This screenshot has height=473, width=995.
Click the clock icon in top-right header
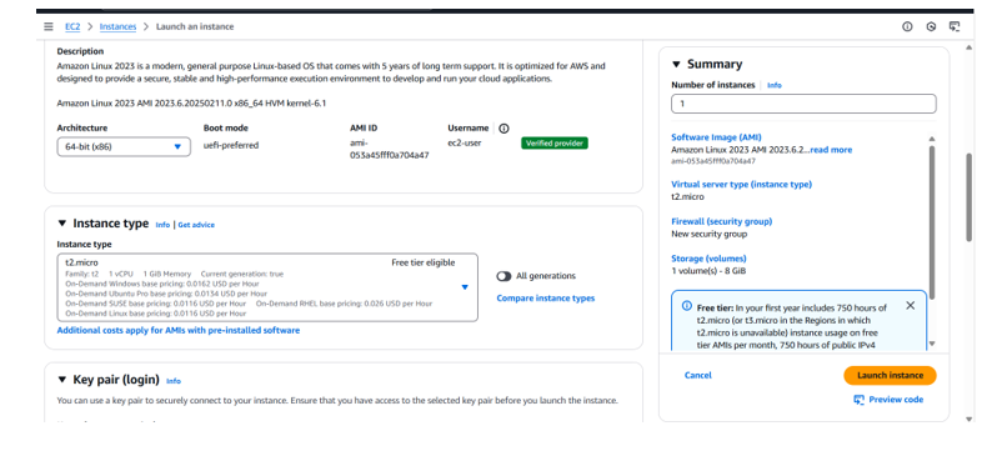(x=931, y=27)
